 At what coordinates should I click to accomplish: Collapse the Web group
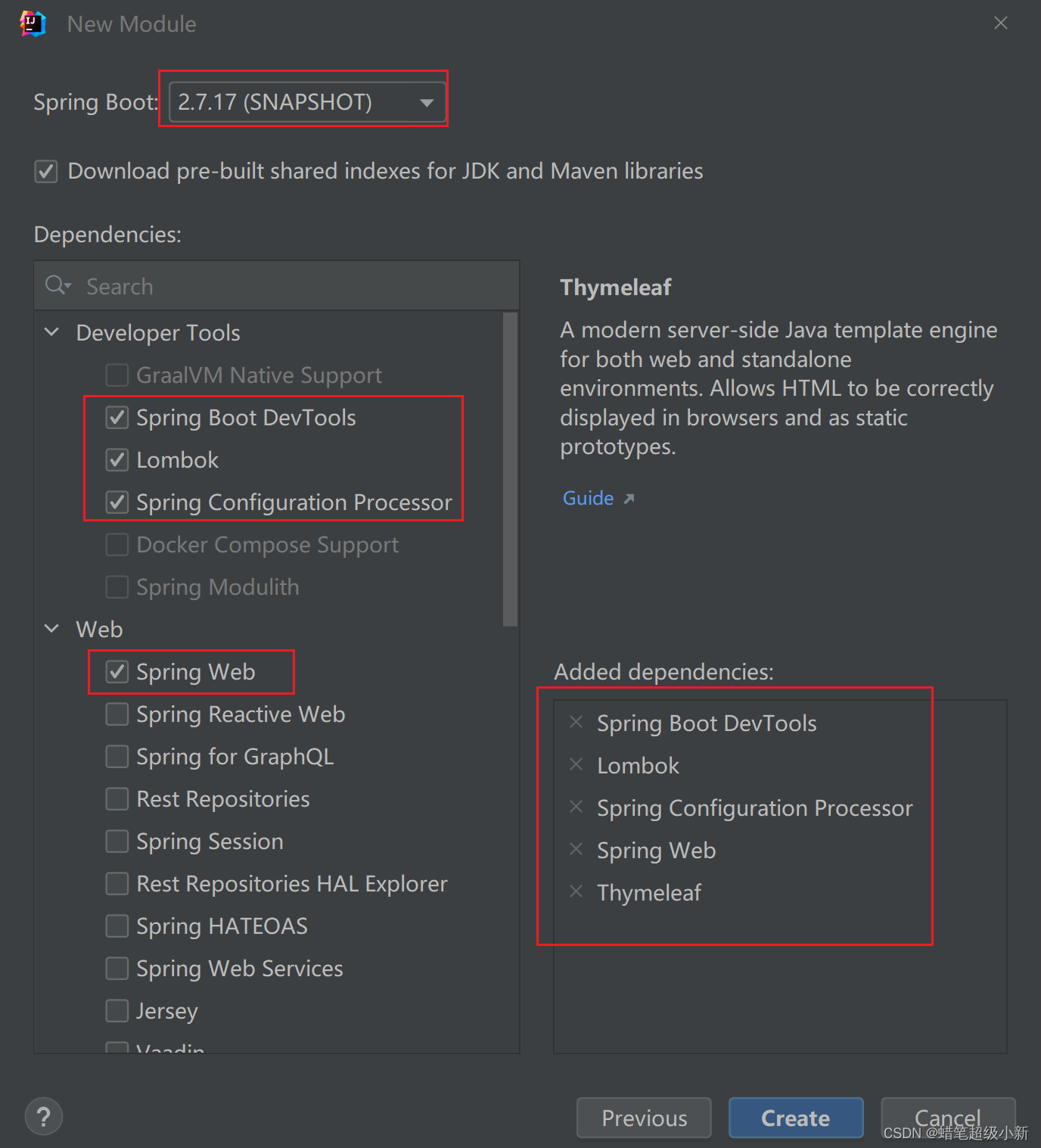(x=52, y=629)
